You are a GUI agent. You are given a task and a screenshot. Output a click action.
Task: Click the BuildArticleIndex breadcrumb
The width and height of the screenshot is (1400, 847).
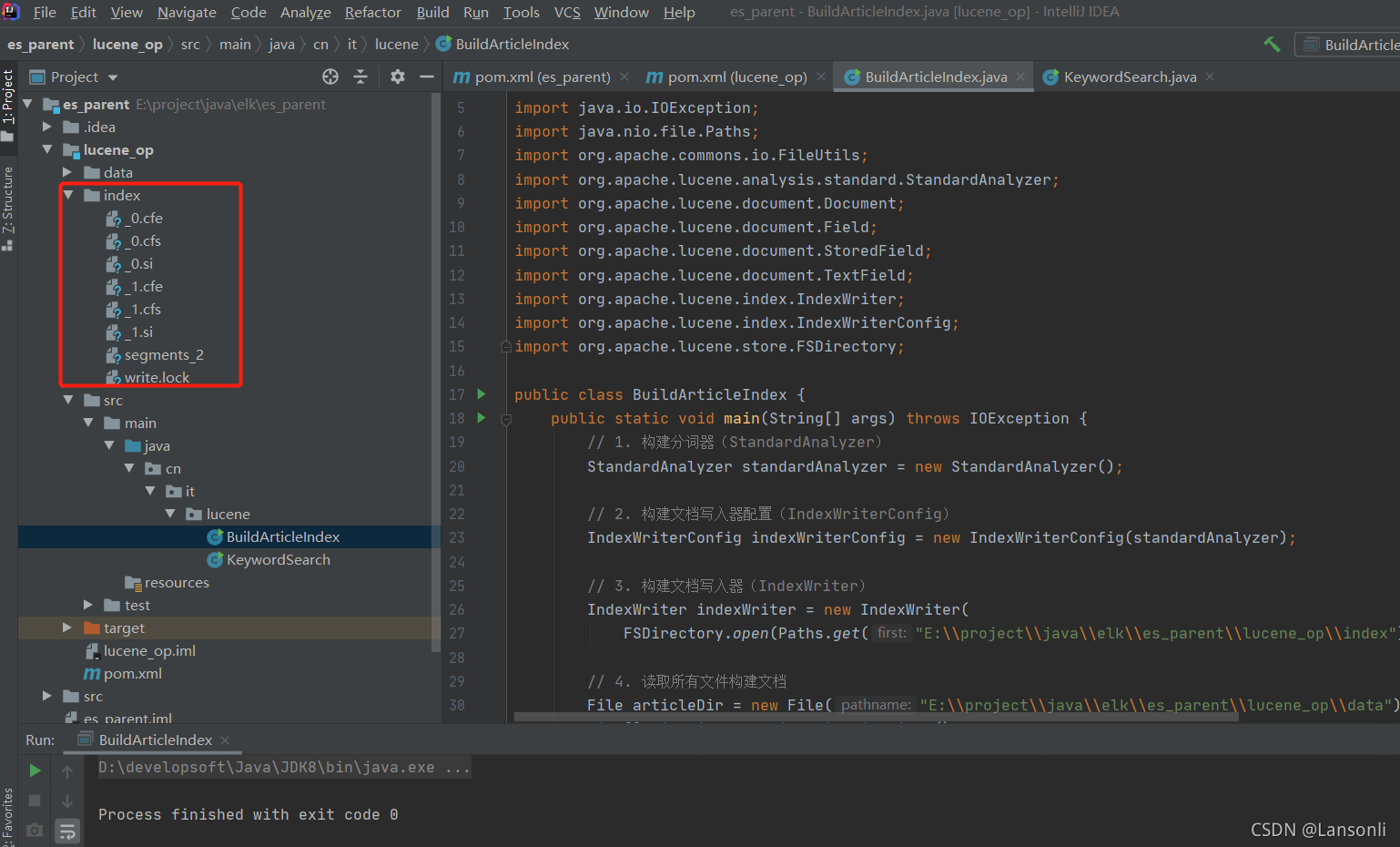(x=502, y=44)
